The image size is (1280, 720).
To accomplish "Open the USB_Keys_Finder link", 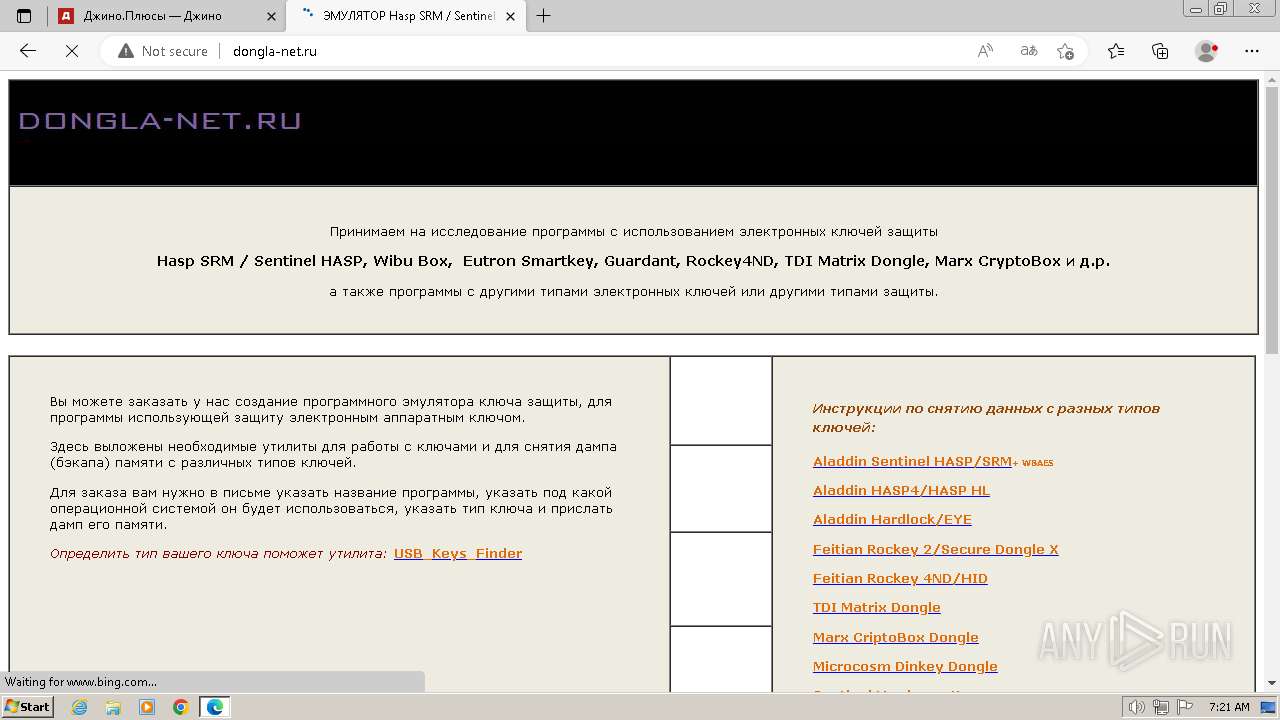I will pos(458,553).
